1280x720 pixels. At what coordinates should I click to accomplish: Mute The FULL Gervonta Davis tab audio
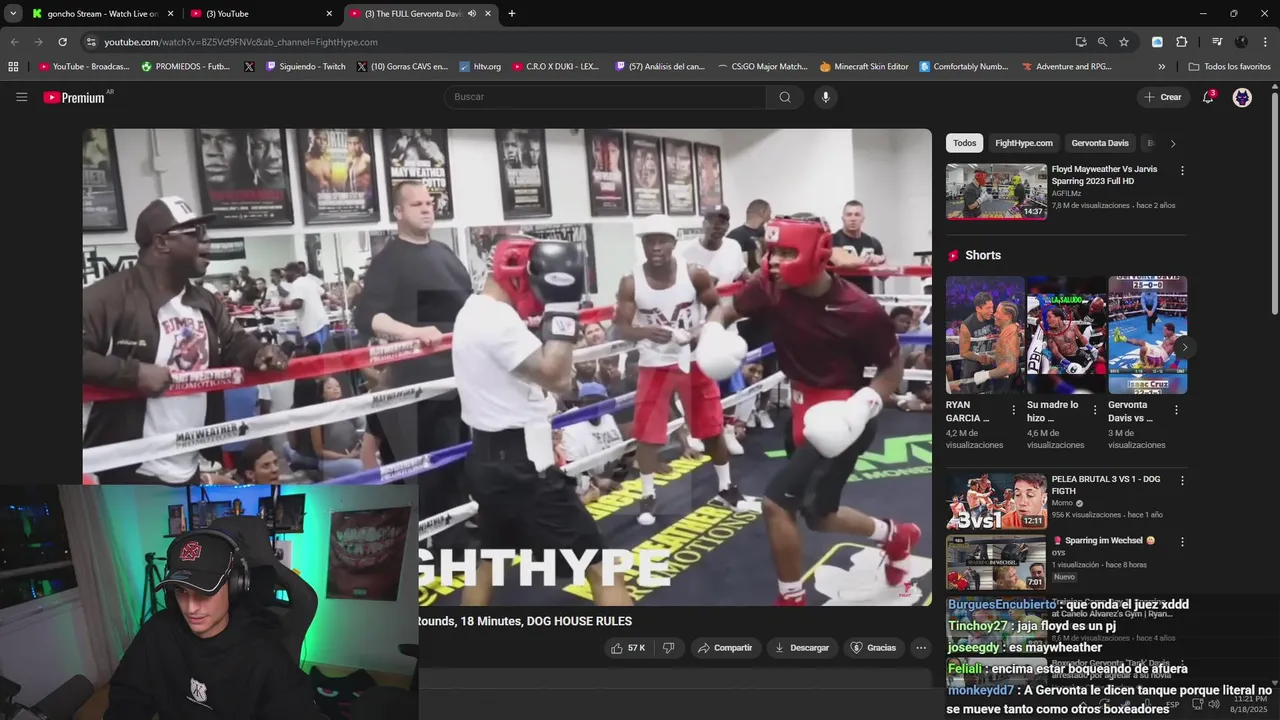[x=472, y=13]
